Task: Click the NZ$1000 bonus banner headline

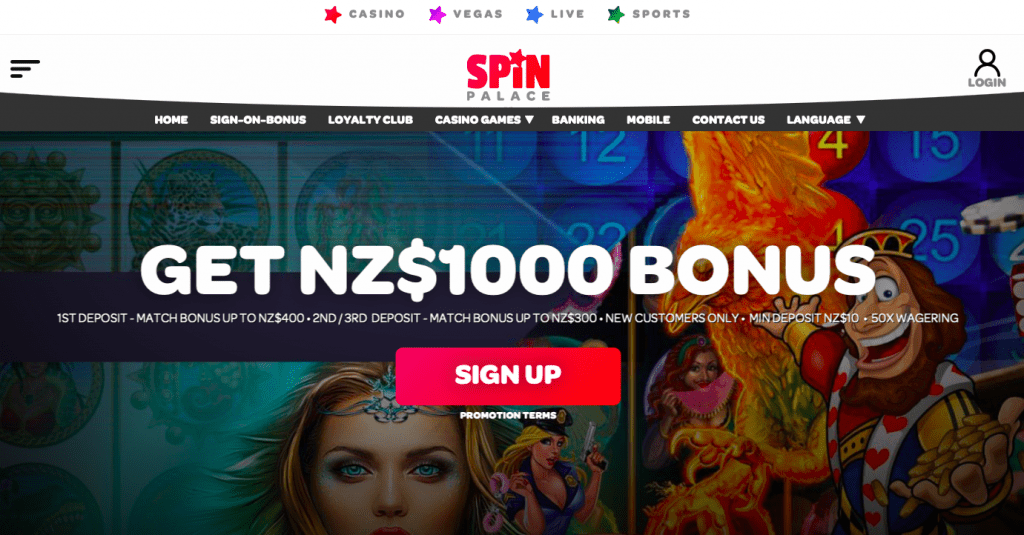Action: point(508,270)
